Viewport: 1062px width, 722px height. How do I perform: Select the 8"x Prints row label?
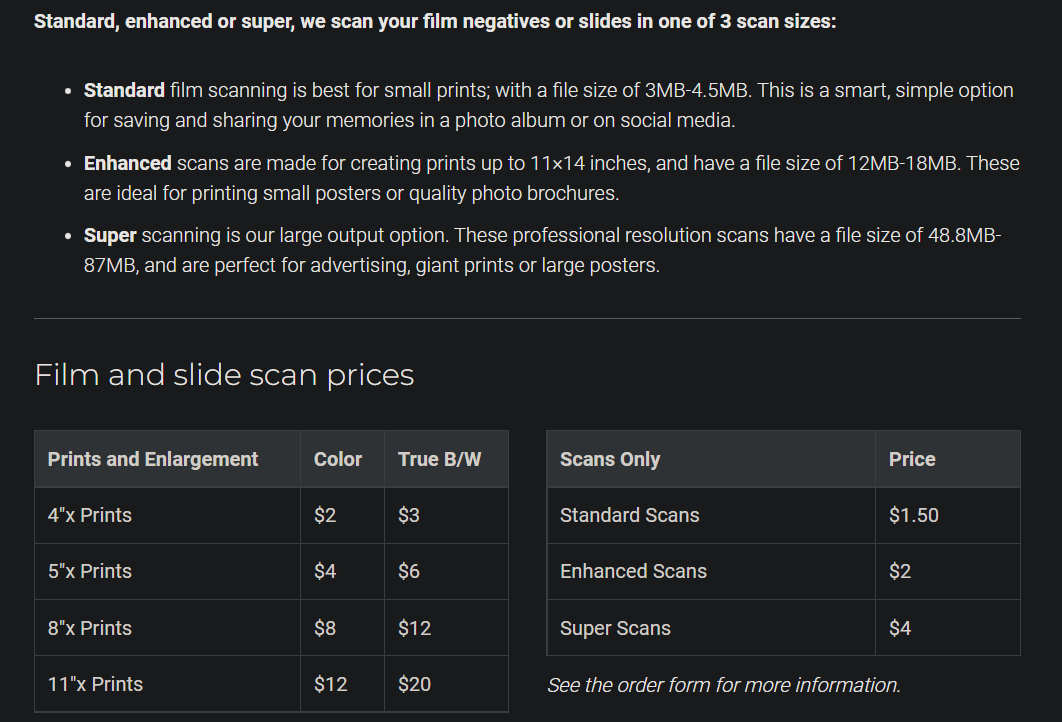click(x=90, y=628)
